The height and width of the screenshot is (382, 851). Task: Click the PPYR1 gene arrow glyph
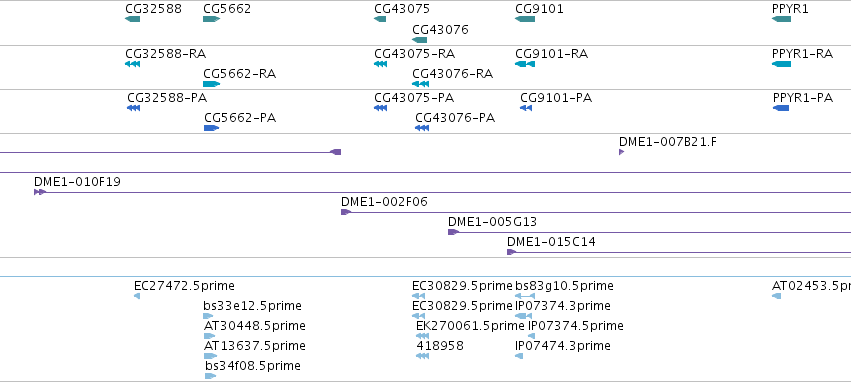(781, 19)
